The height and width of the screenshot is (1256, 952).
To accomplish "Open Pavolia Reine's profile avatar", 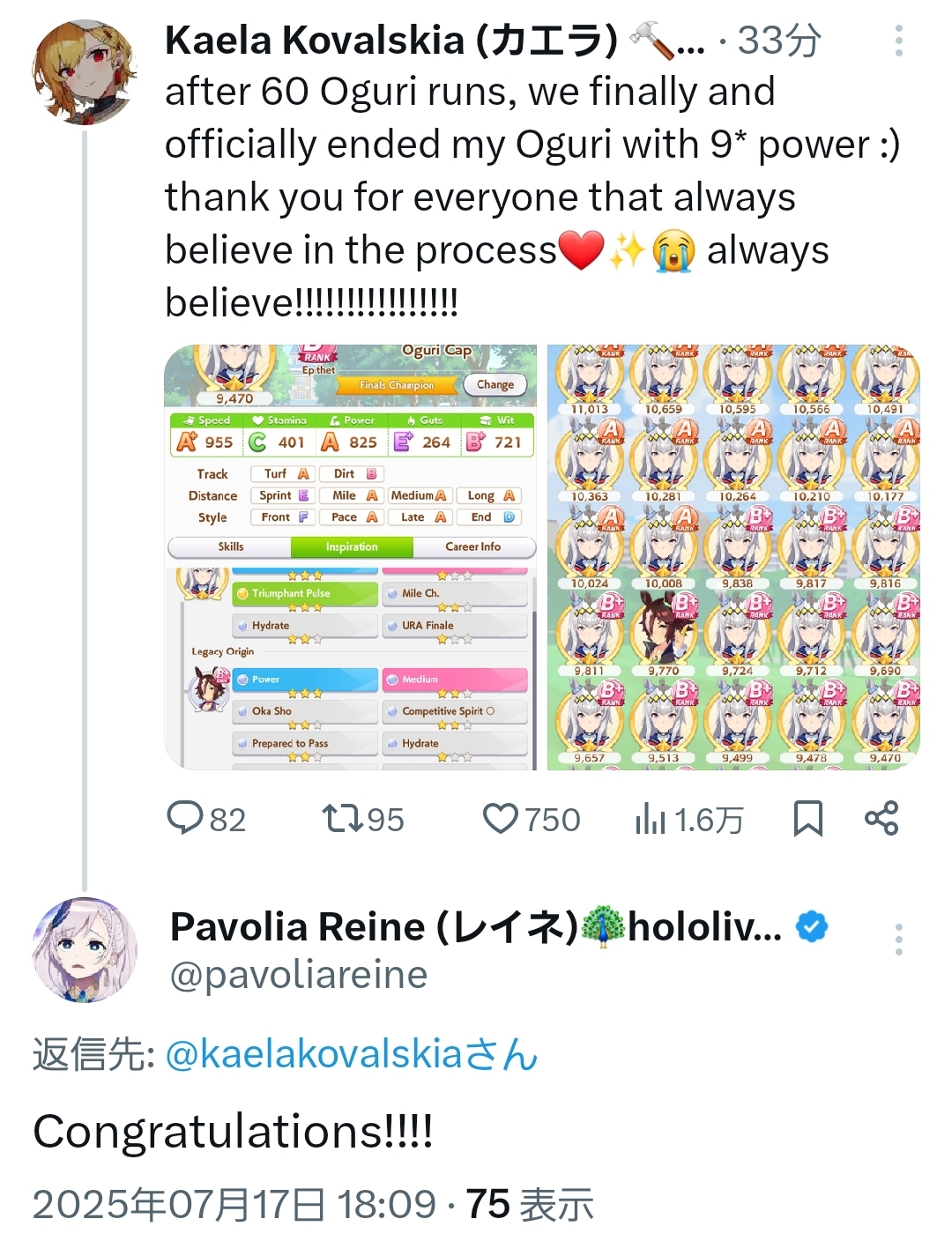I will [x=85, y=949].
